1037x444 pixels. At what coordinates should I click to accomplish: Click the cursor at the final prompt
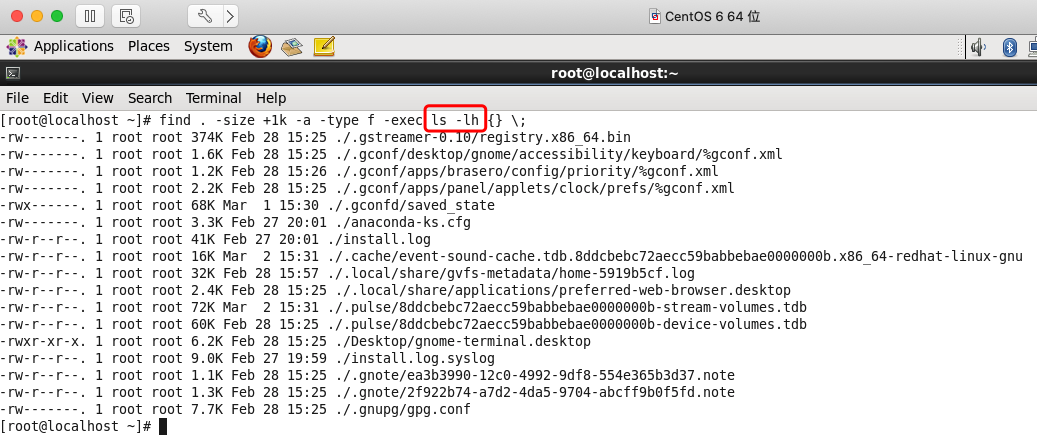pyautogui.click(x=163, y=427)
